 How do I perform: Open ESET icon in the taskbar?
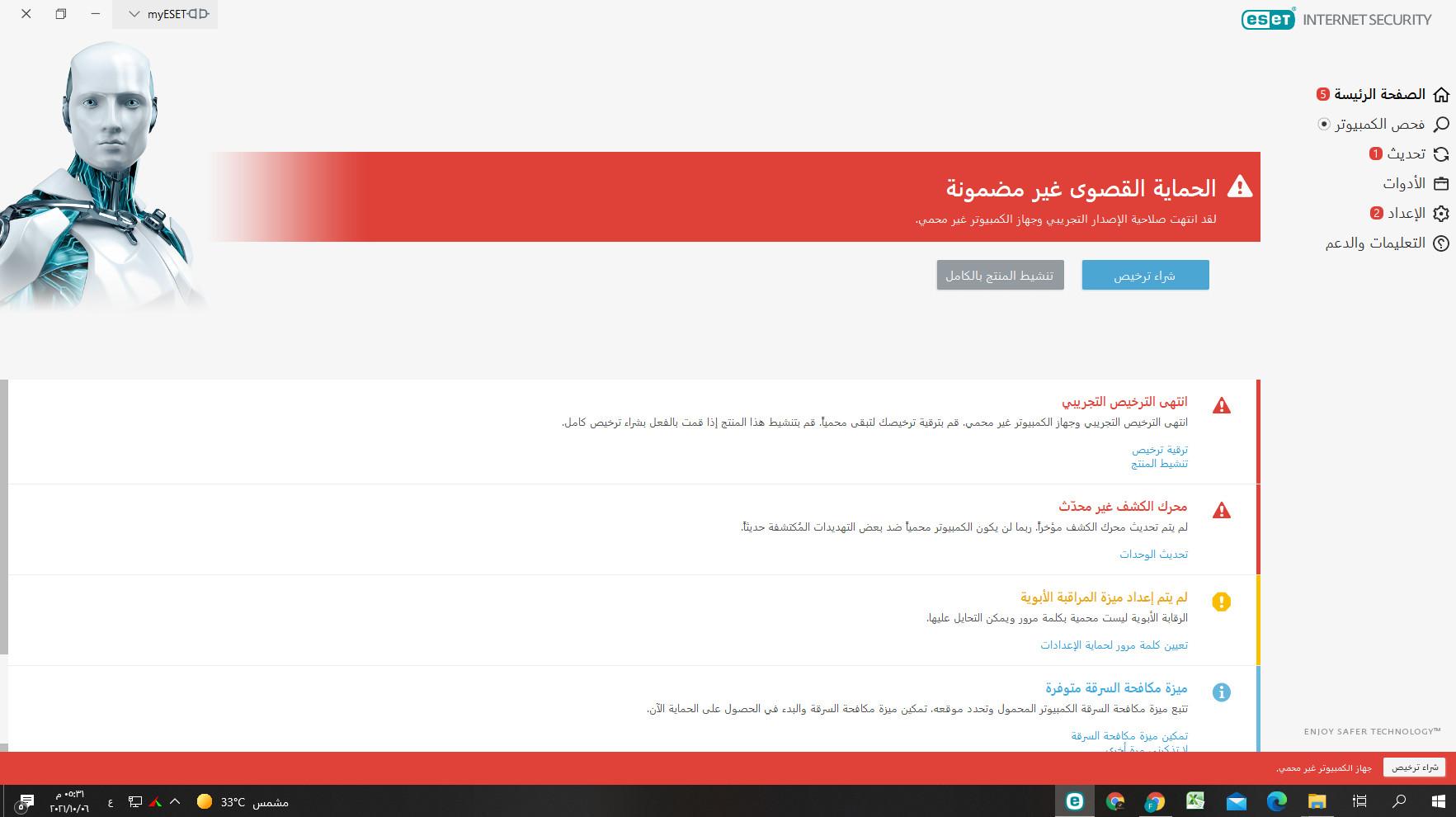(1074, 801)
